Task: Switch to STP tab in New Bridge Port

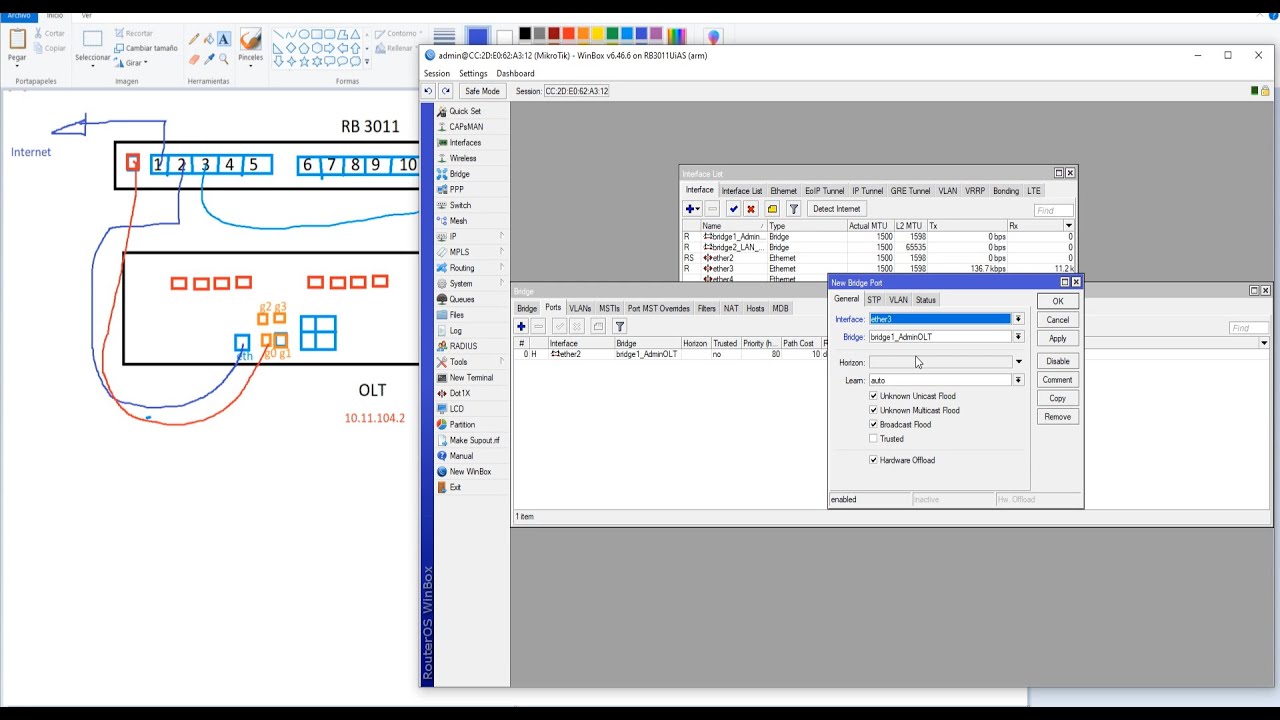Action: point(874,300)
